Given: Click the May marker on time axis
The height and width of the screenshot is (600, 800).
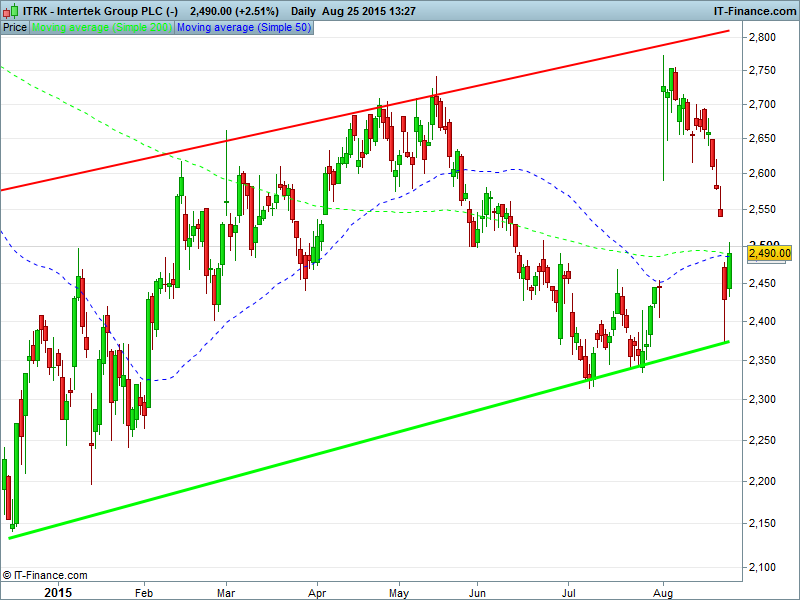Looking at the screenshot, I should (x=399, y=590).
